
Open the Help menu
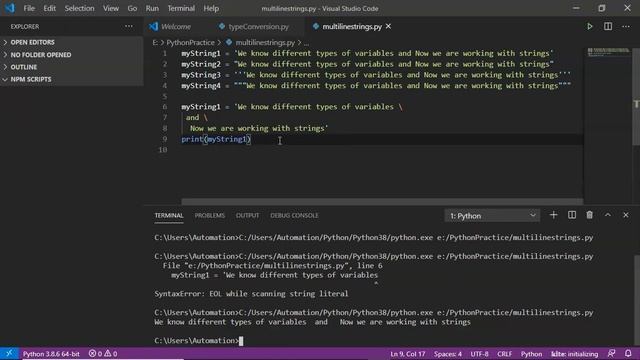pyautogui.click(x=211, y=8)
